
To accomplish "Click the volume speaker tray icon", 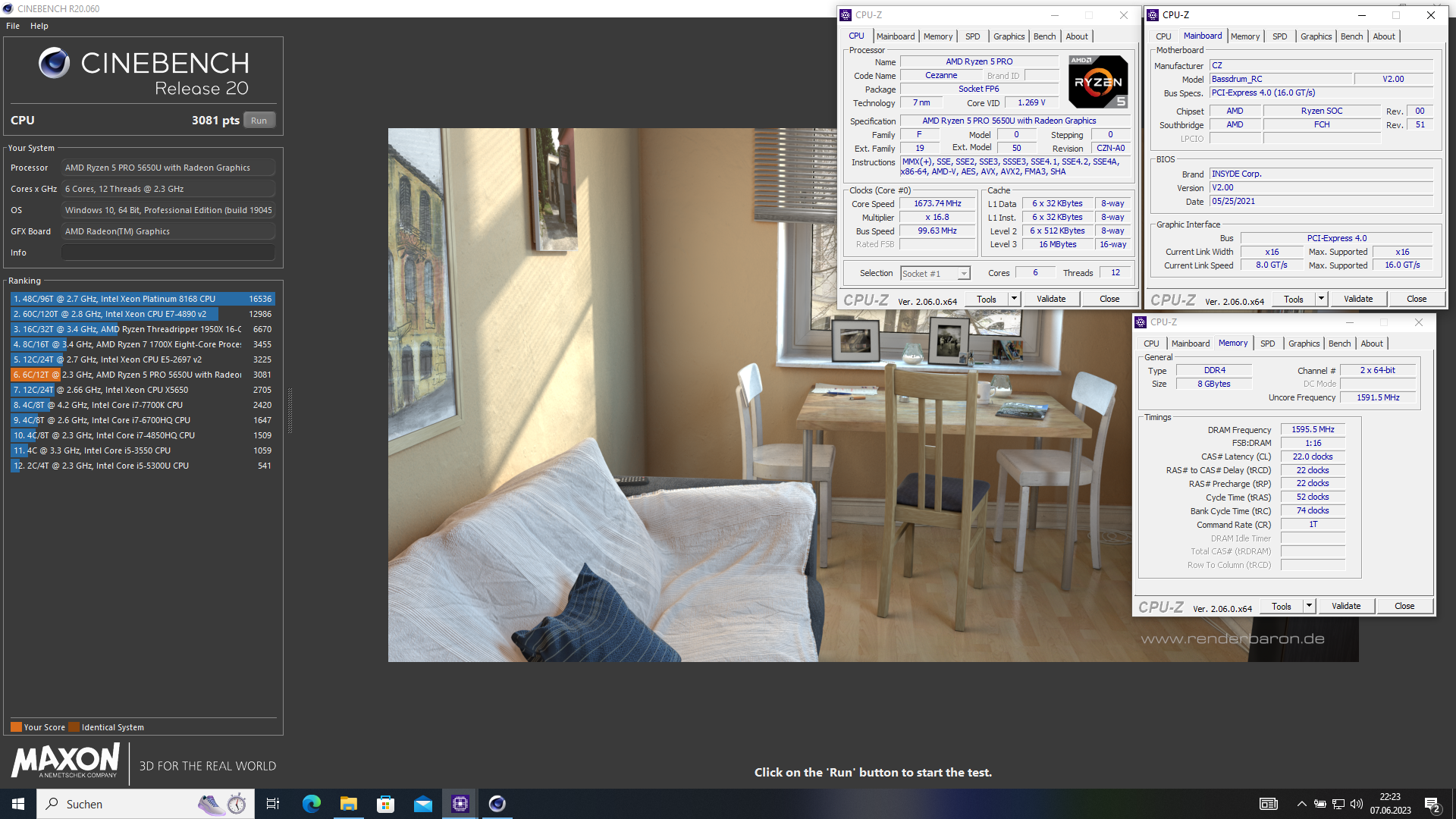I will click(1357, 804).
